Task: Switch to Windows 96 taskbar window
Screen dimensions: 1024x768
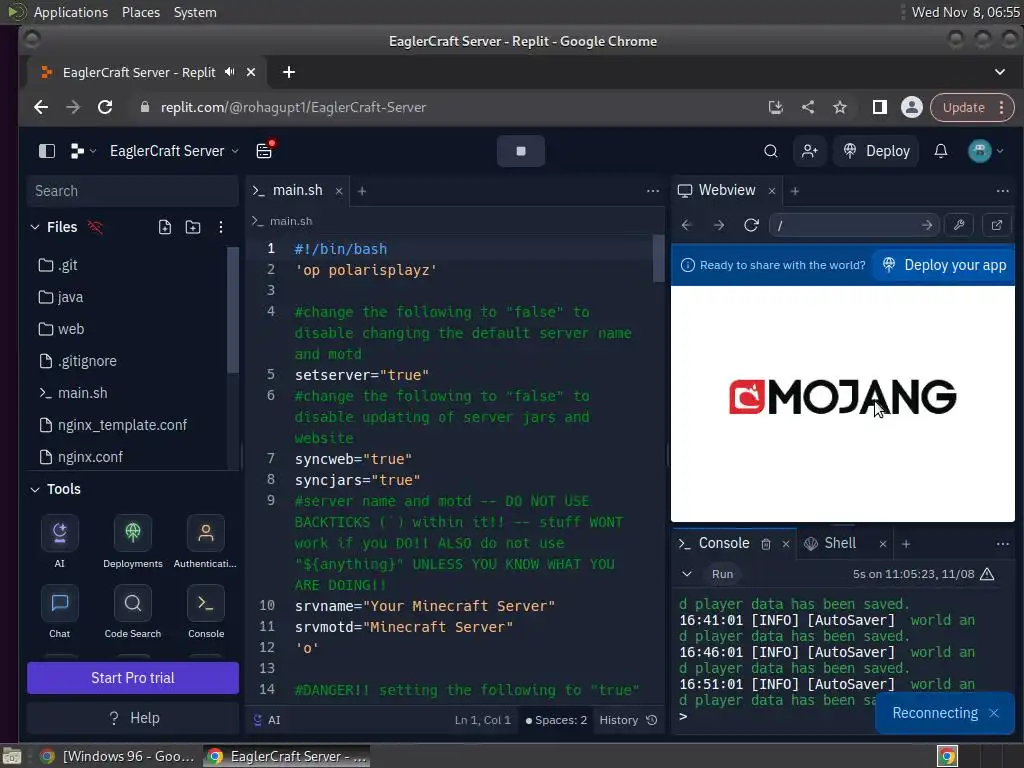Action: click(x=118, y=756)
